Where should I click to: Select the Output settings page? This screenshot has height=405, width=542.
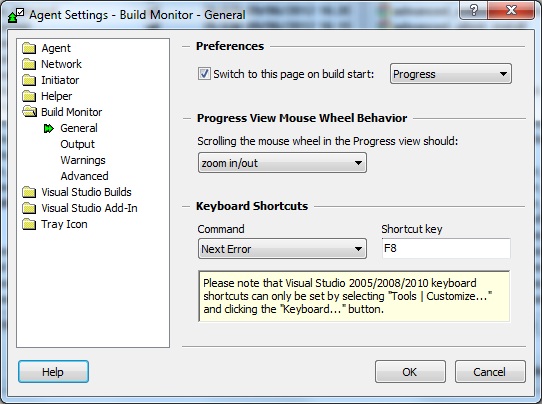[77, 144]
